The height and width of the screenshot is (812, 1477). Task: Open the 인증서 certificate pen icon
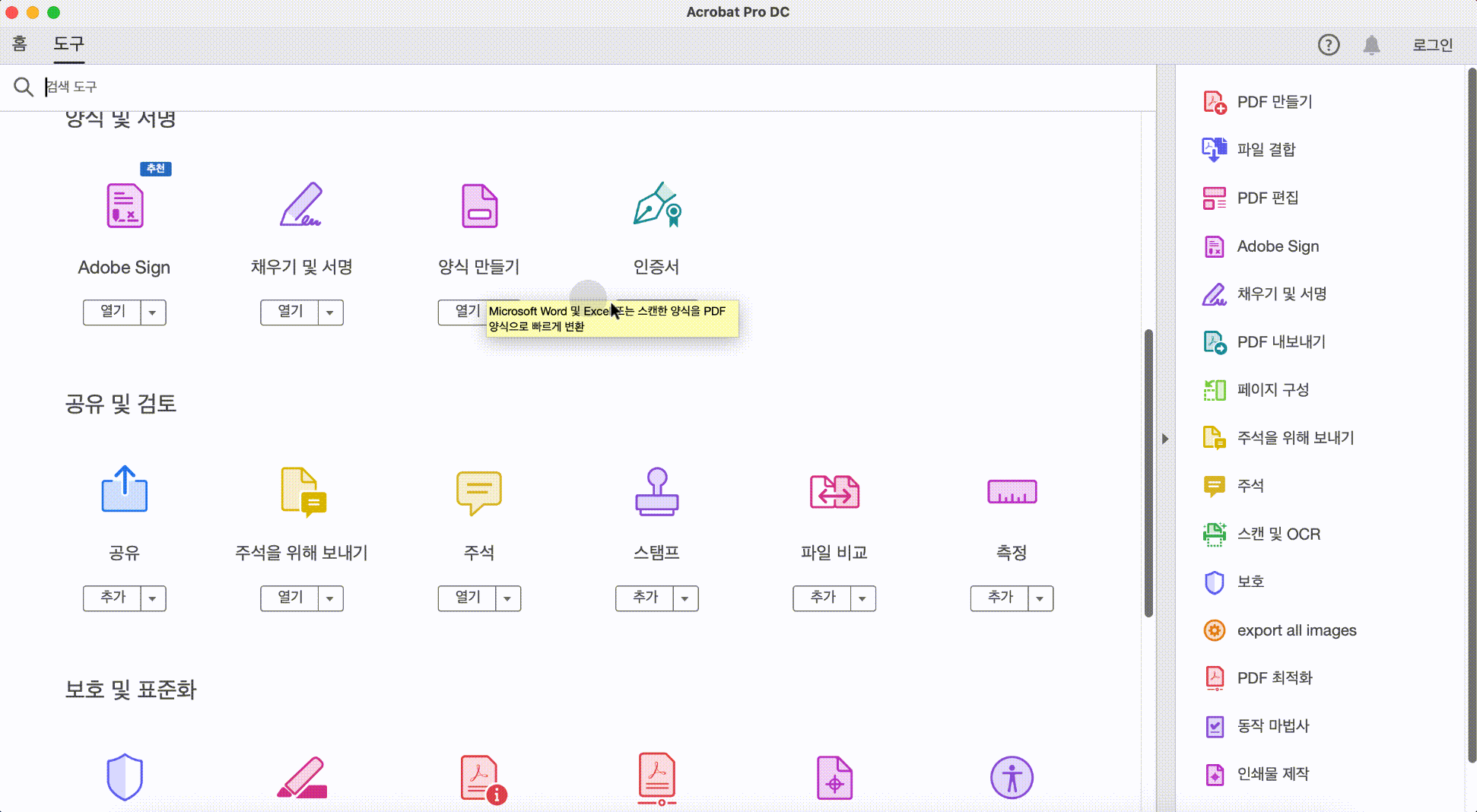point(657,205)
